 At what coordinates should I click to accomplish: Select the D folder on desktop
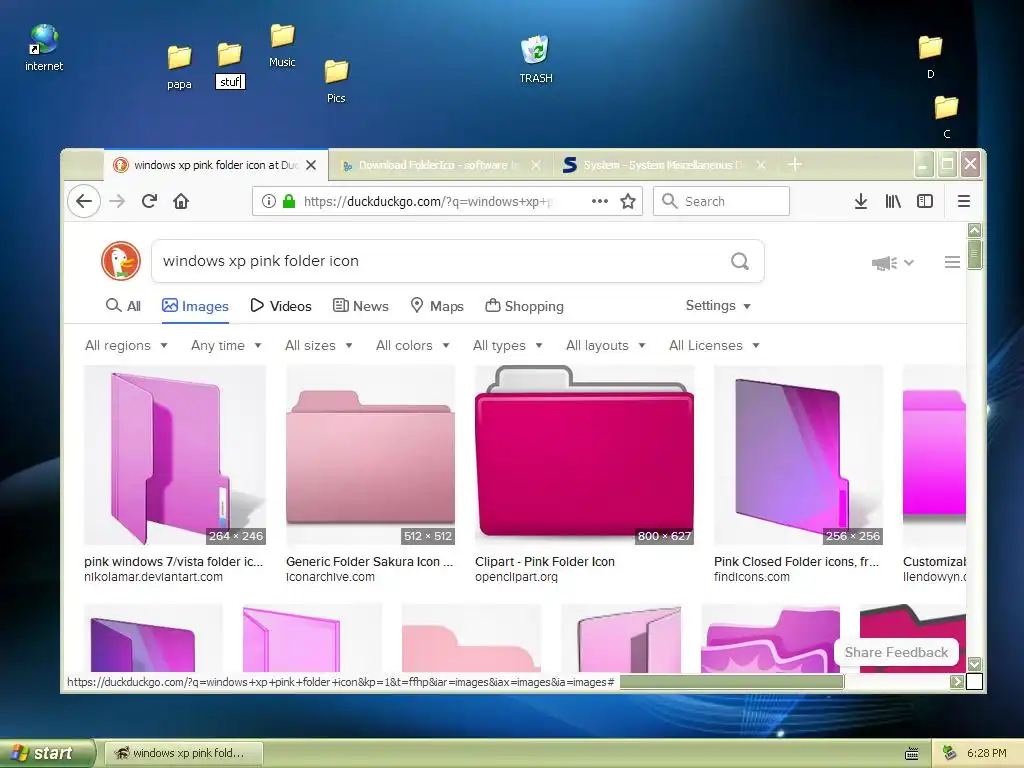pyautogui.click(x=931, y=57)
